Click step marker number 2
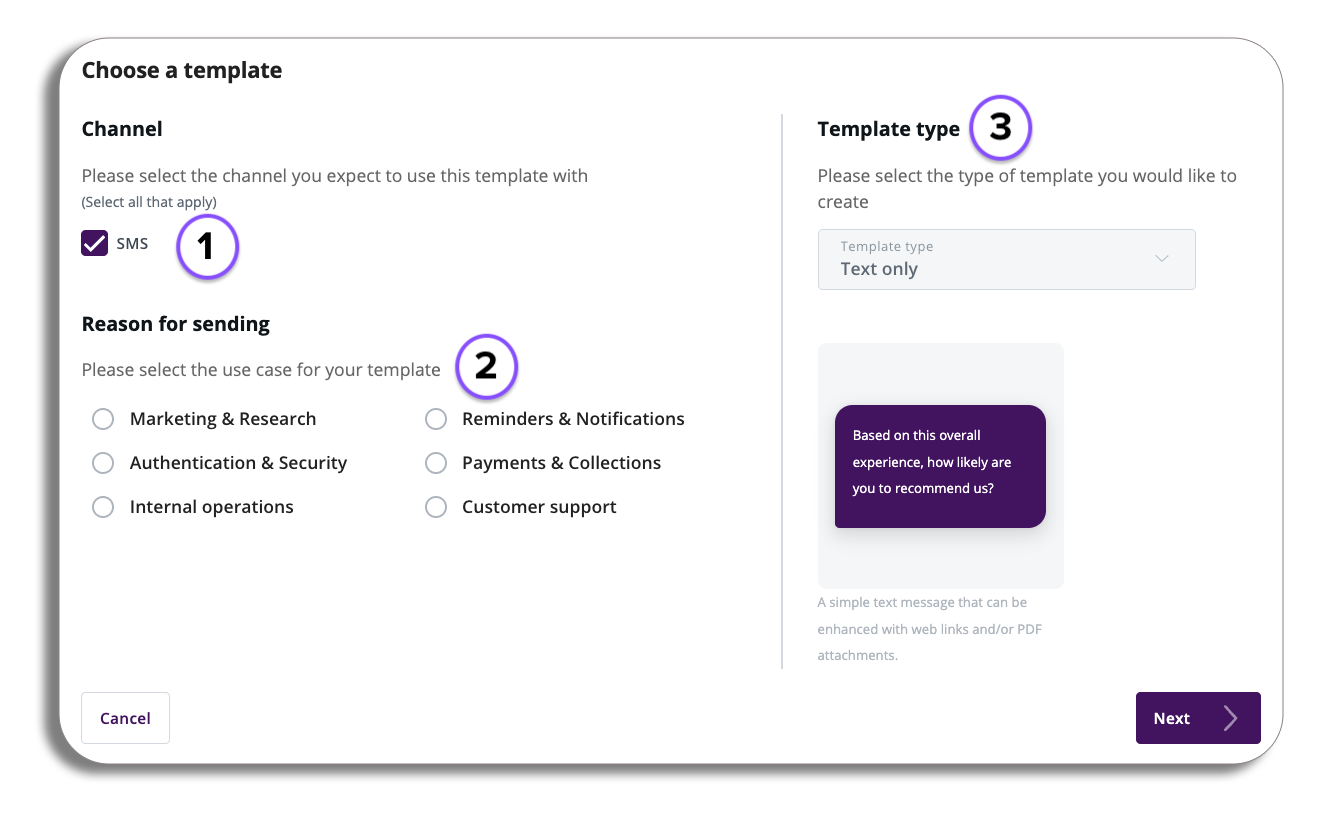 point(486,366)
